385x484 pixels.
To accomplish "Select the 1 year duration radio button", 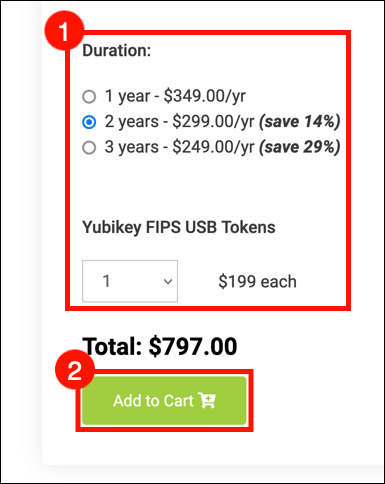I will point(89,97).
